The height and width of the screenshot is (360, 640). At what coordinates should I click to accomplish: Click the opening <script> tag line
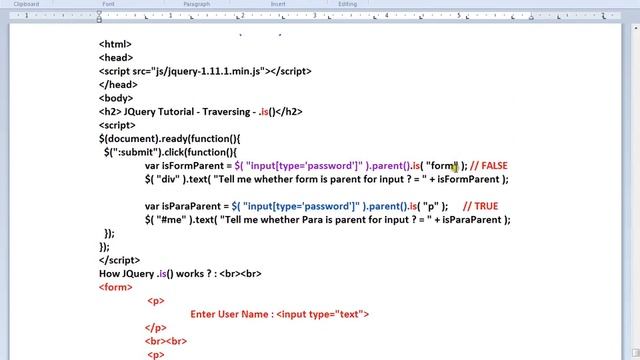(117, 125)
